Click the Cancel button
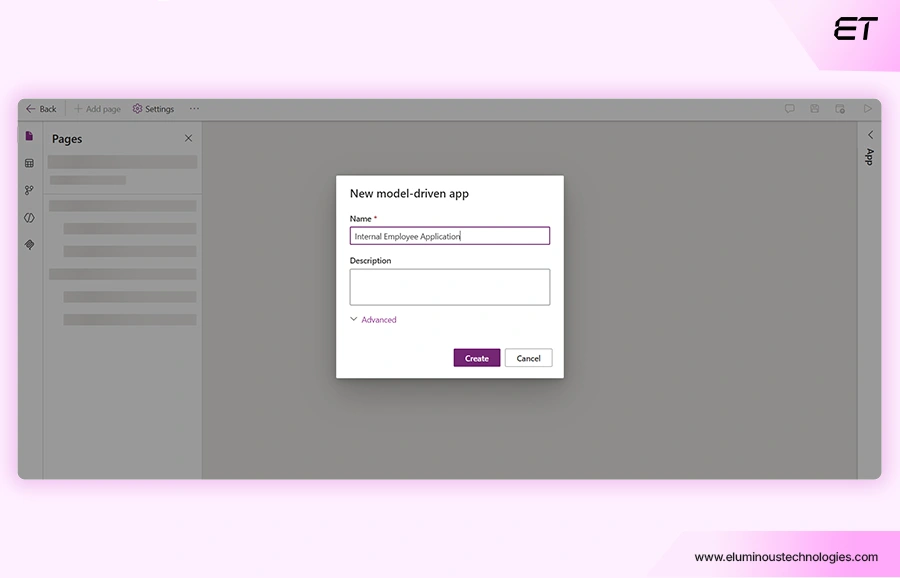 528,358
